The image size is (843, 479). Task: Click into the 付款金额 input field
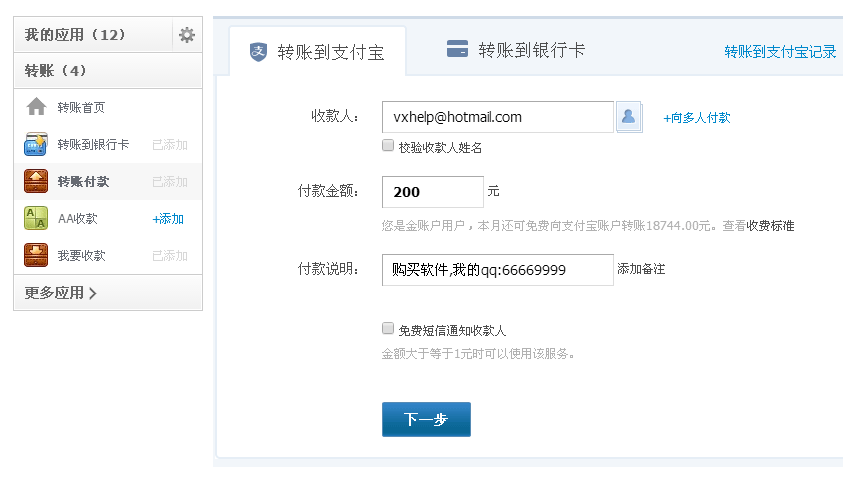coord(433,192)
